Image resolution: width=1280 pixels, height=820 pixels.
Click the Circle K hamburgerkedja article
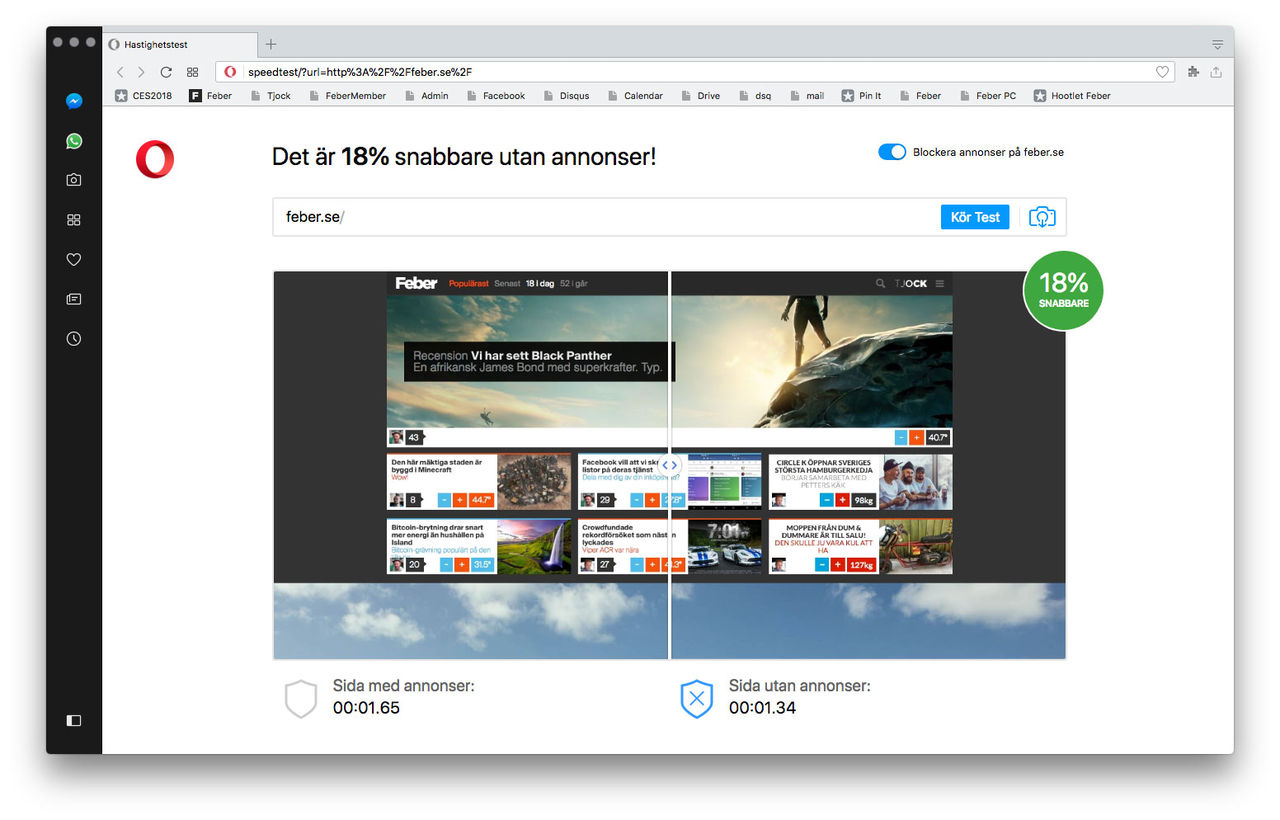[860, 482]
